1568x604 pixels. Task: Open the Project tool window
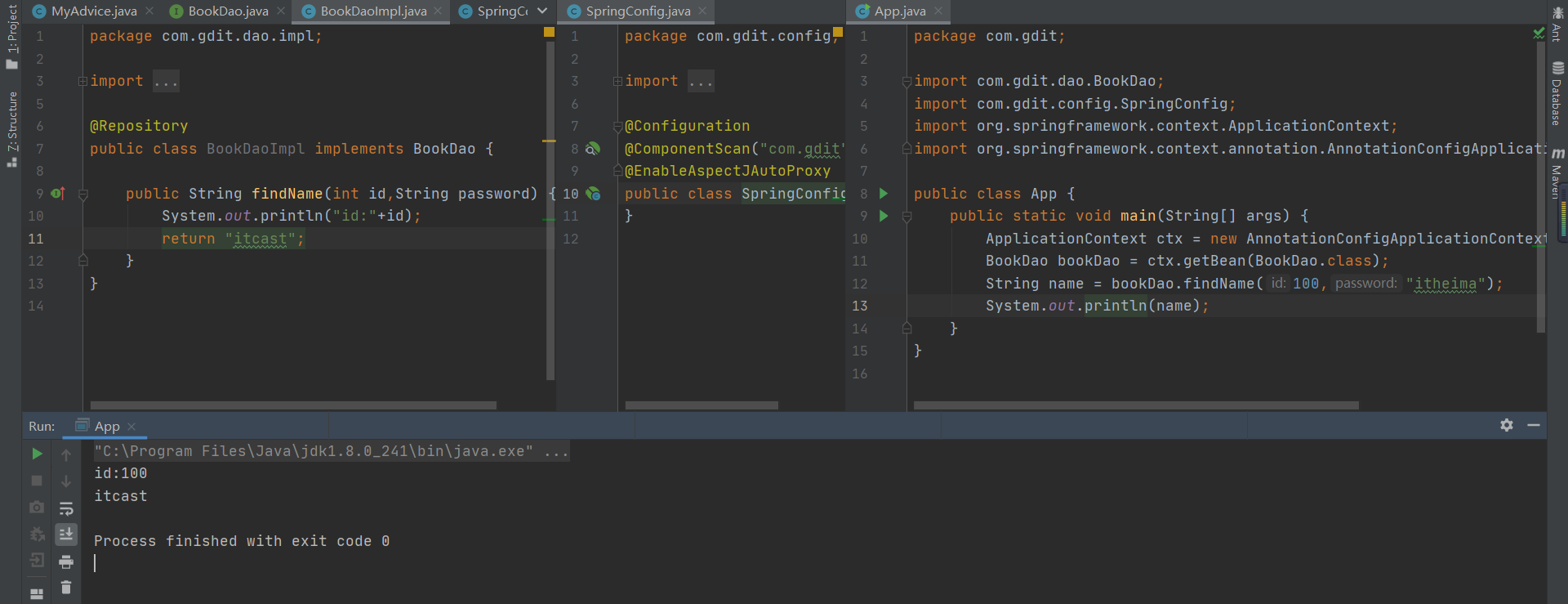pyautogui.click(x=11, y=37)
